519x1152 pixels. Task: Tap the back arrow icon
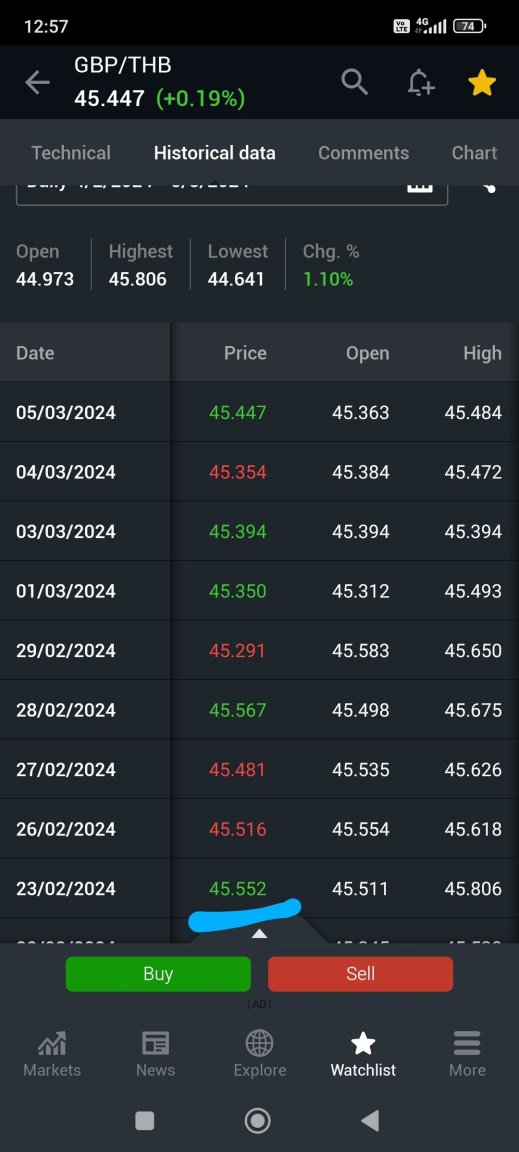pyautogui.click(x=37, y=83)
